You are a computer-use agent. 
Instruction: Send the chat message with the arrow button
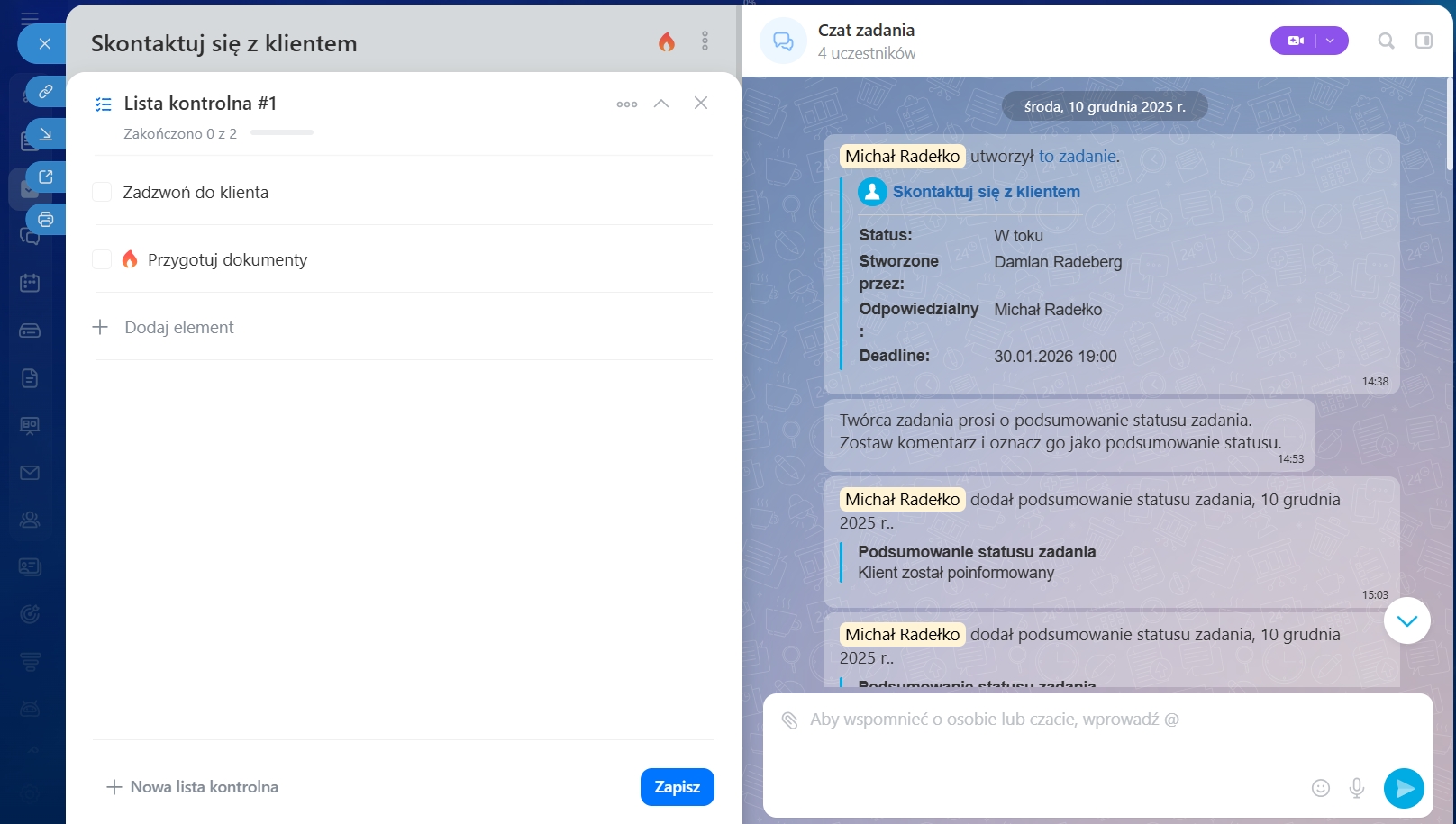pyautogui.click(x=1404, y=789)
